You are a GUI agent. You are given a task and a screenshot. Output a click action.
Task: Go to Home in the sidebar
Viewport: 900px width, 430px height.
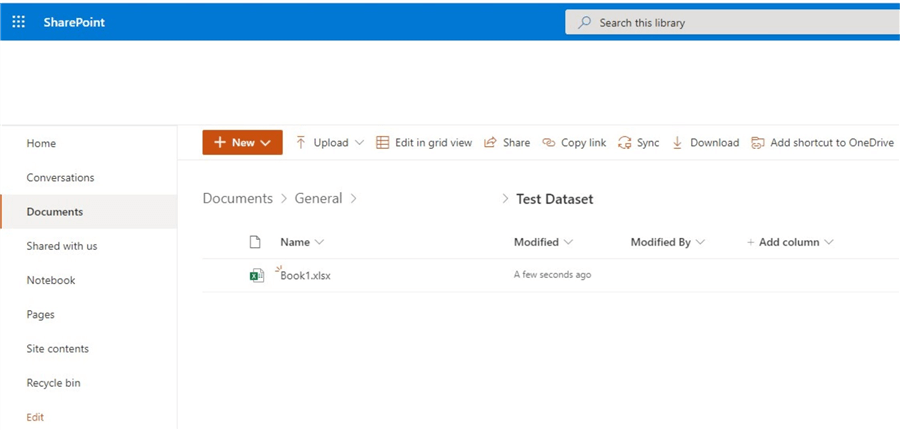[x=41, y=144]
